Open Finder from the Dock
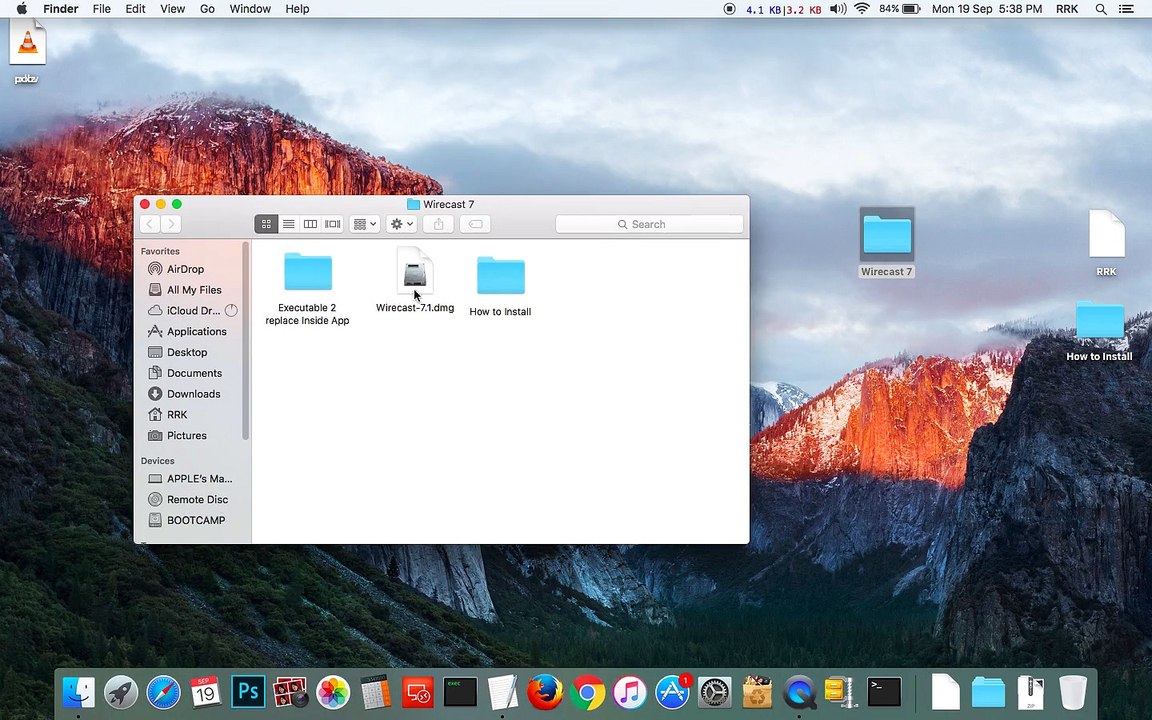Viewport: 1152px width, 720px height. click(x=79, y=692)
